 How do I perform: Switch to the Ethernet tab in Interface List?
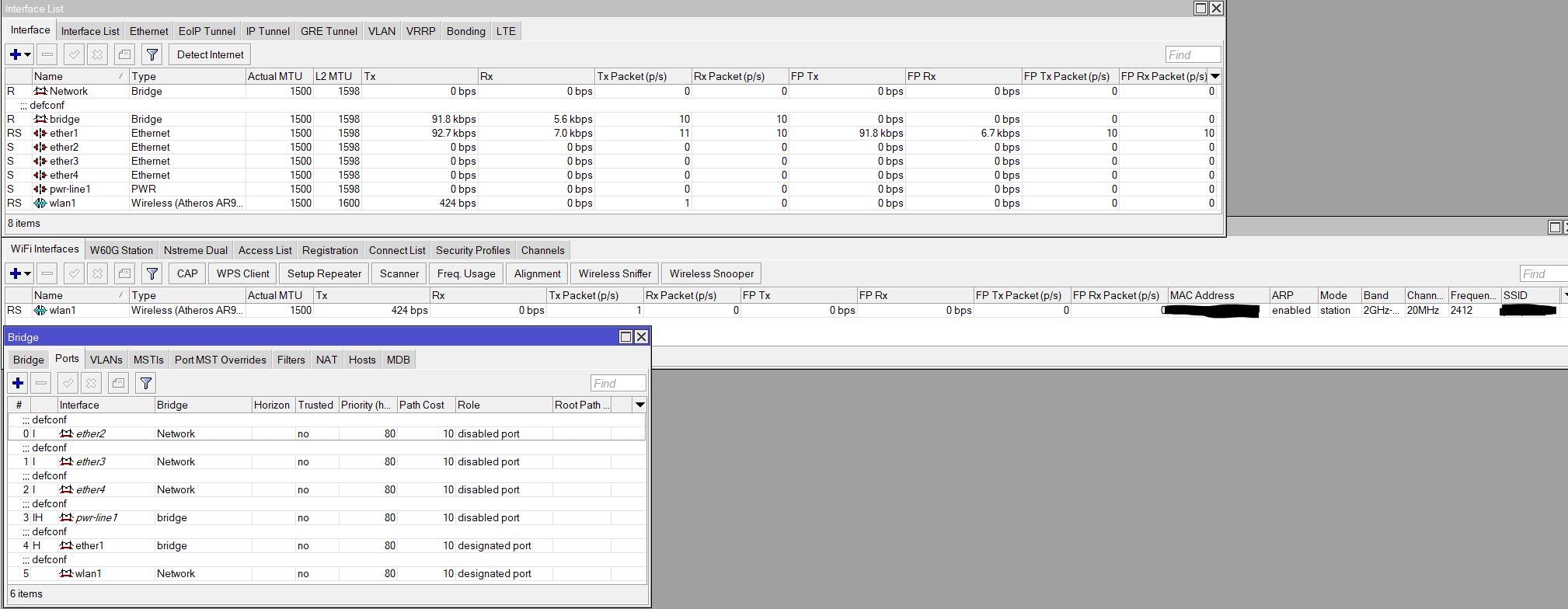coord(148,31)
